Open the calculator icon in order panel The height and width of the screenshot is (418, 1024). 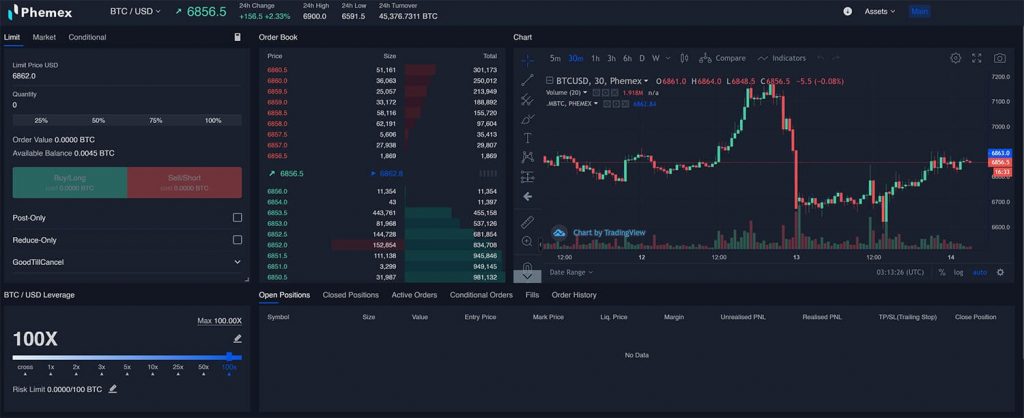[x=238, y=37]
